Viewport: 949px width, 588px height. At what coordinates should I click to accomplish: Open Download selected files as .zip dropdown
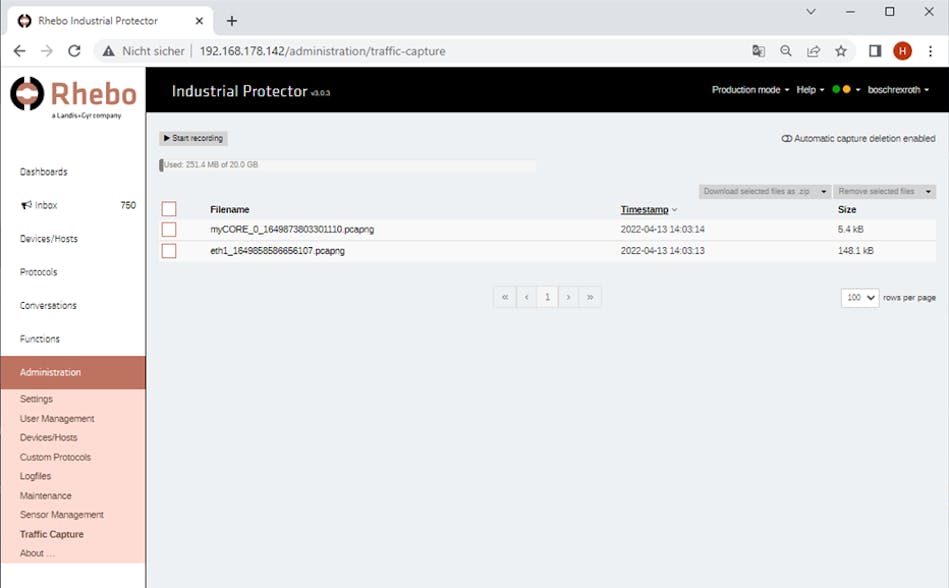(765, 191)
